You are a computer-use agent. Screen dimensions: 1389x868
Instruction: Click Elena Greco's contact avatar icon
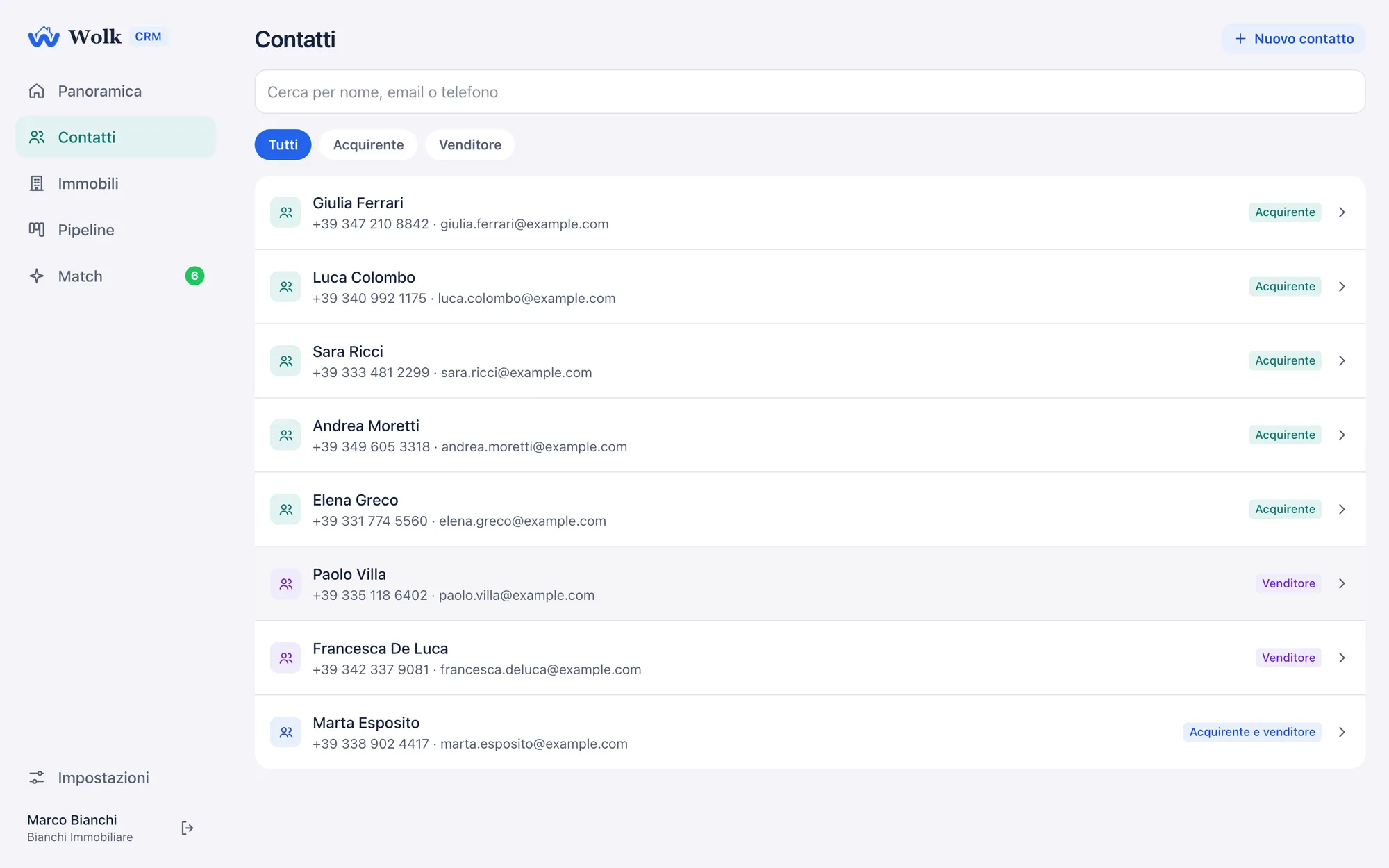pos(285,510)
